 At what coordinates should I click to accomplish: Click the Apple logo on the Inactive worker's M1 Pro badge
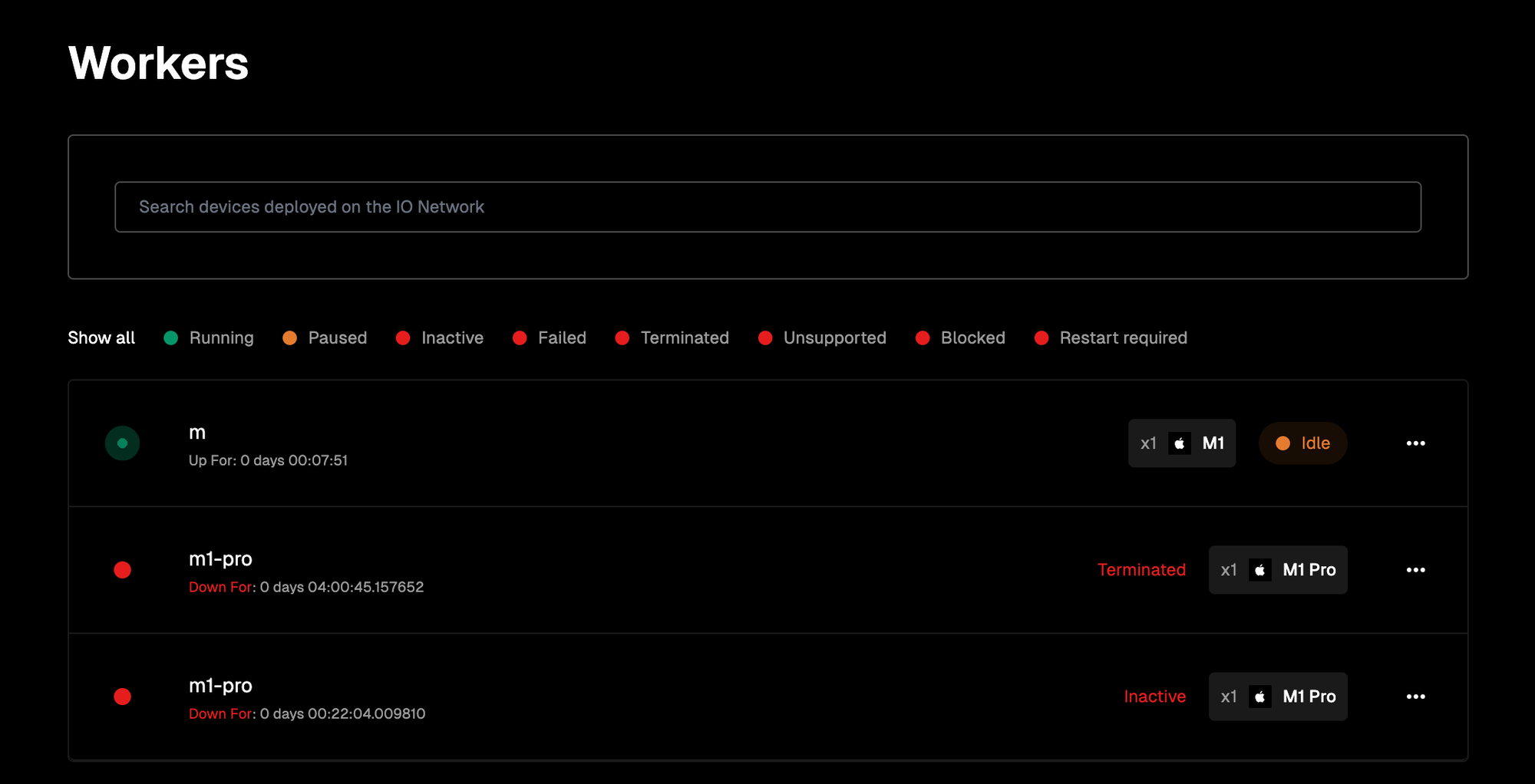click(1259, 697)
